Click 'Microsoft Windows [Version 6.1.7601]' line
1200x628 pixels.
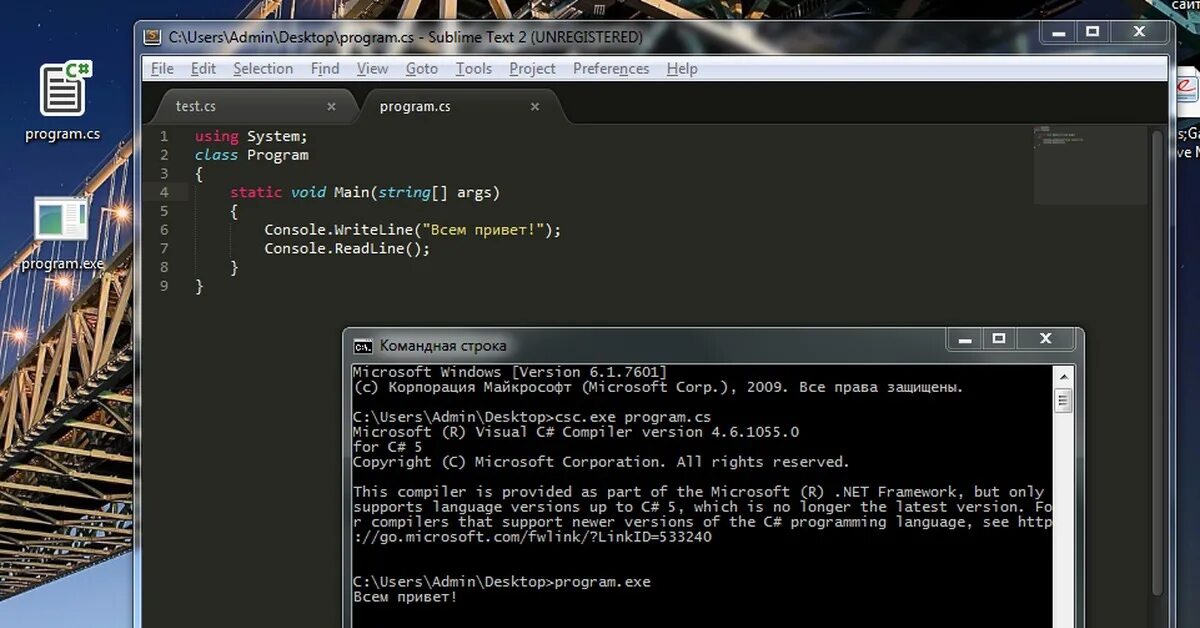[x=510, y=372]
